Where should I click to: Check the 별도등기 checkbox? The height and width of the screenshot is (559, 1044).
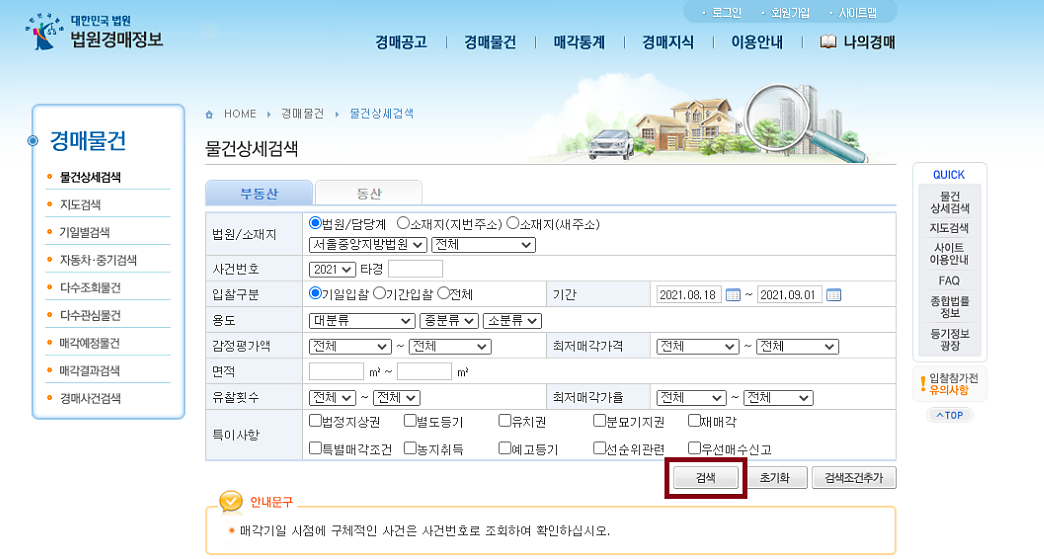pyautogui.click(x=410, y=421)
